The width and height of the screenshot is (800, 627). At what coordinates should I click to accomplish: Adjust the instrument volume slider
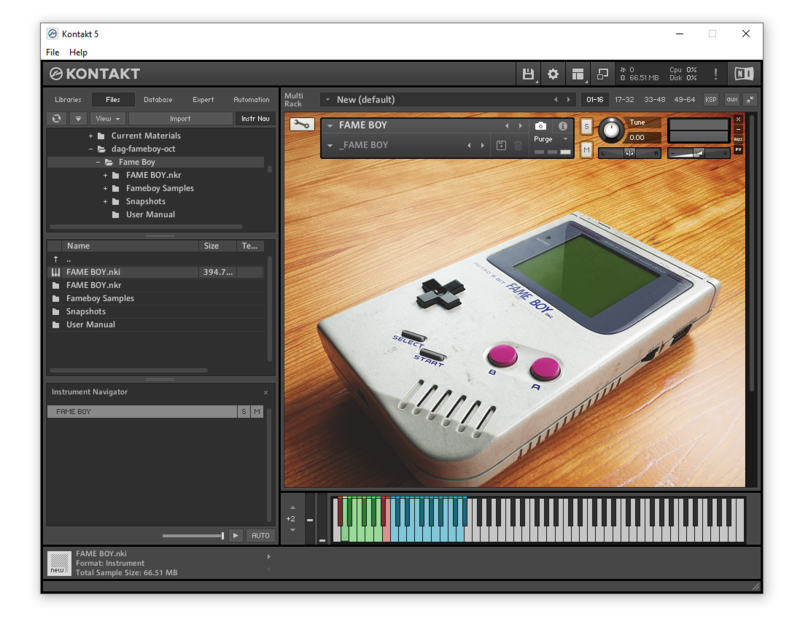pyautogui.click(x=698, y=153)
